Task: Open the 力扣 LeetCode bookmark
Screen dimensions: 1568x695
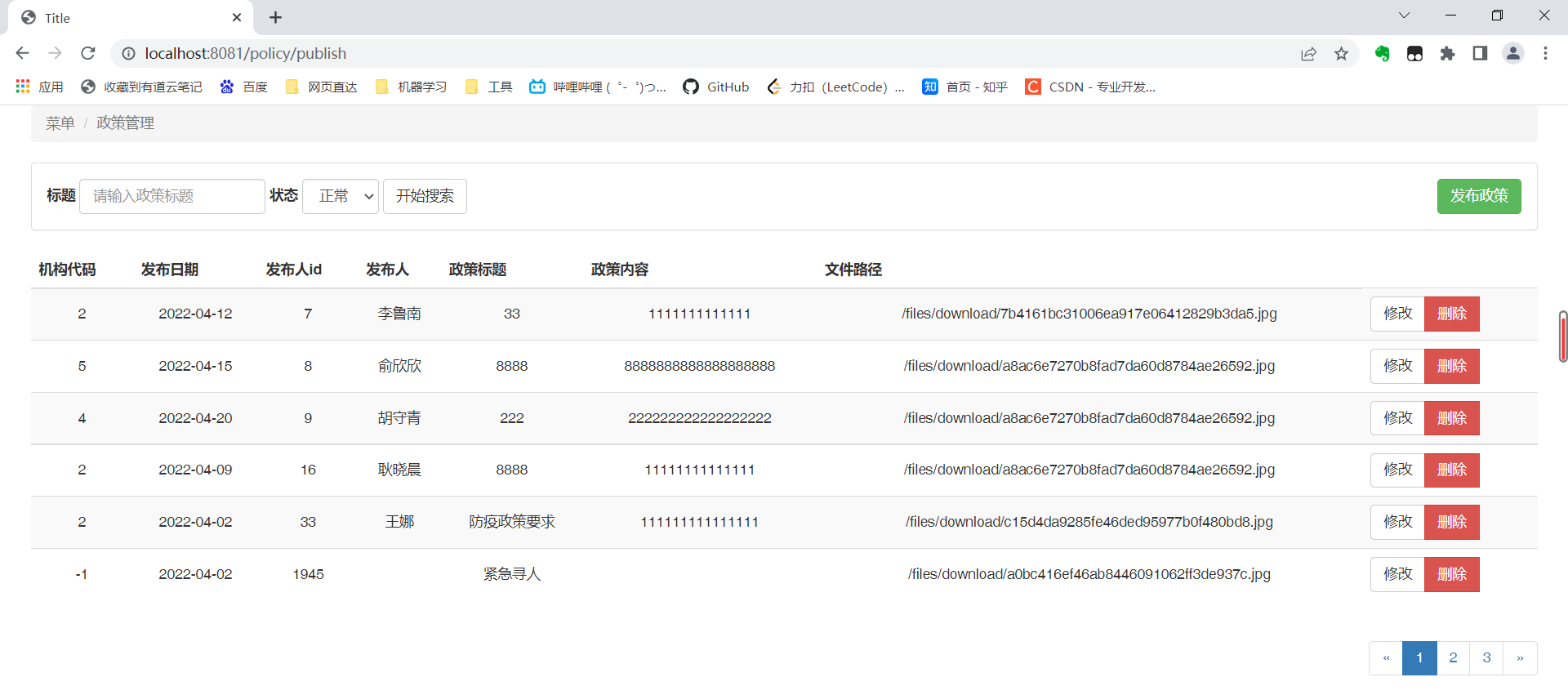Action: pyautogui.click(x=835, y=87)
